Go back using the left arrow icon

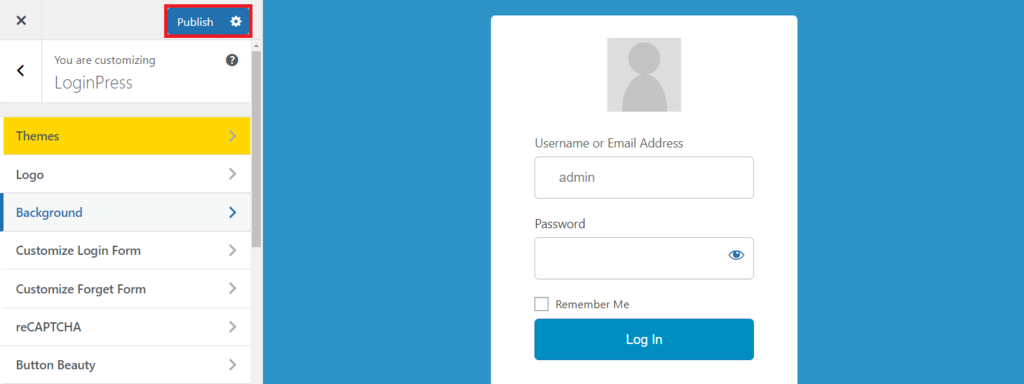coord(21,71)
